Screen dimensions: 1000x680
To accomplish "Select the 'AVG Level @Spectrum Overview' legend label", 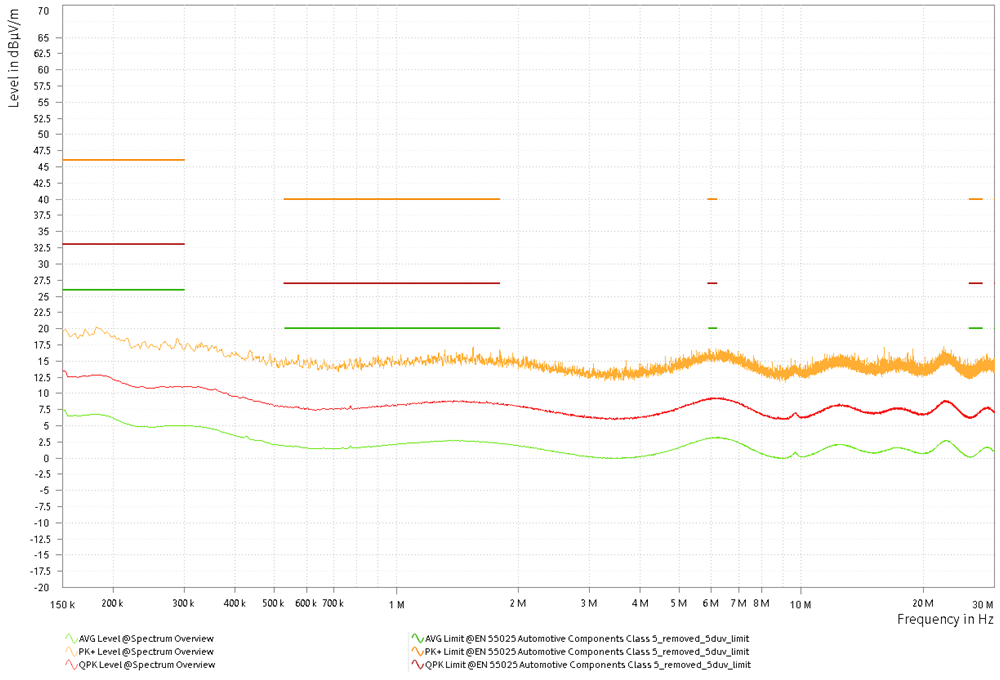I will (146, 638).
